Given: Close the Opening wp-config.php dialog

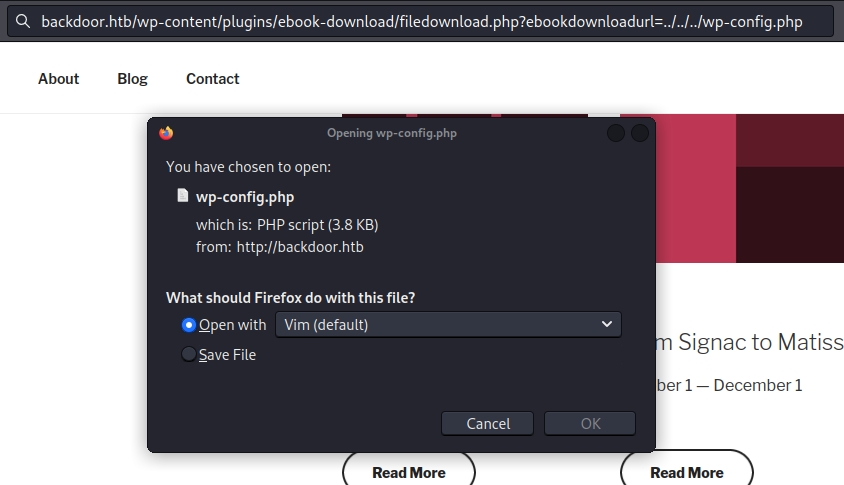Looking at the screenshot, I should click(640, 133).
